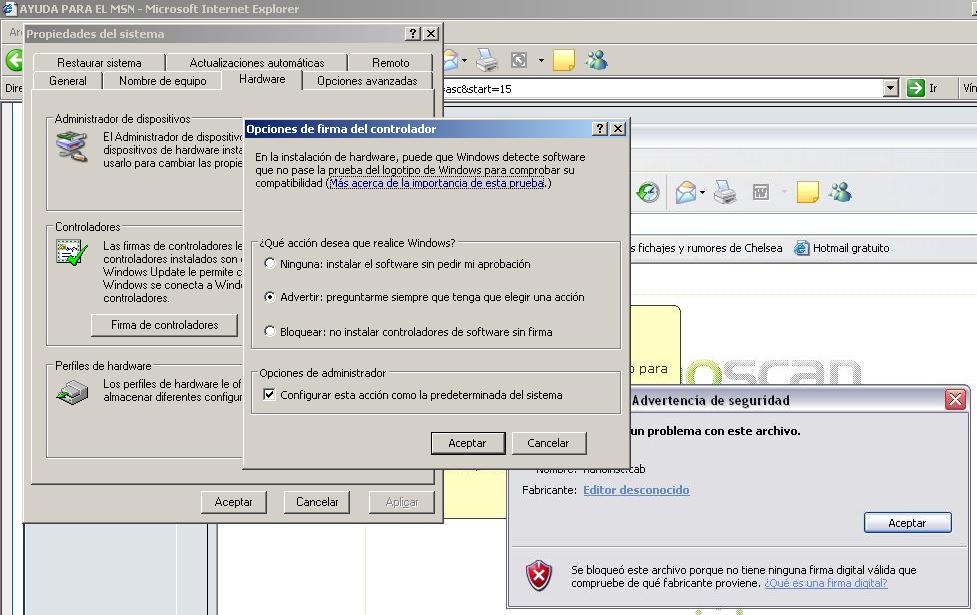Click inside the Internet Explorer address field

coord(662,88)
